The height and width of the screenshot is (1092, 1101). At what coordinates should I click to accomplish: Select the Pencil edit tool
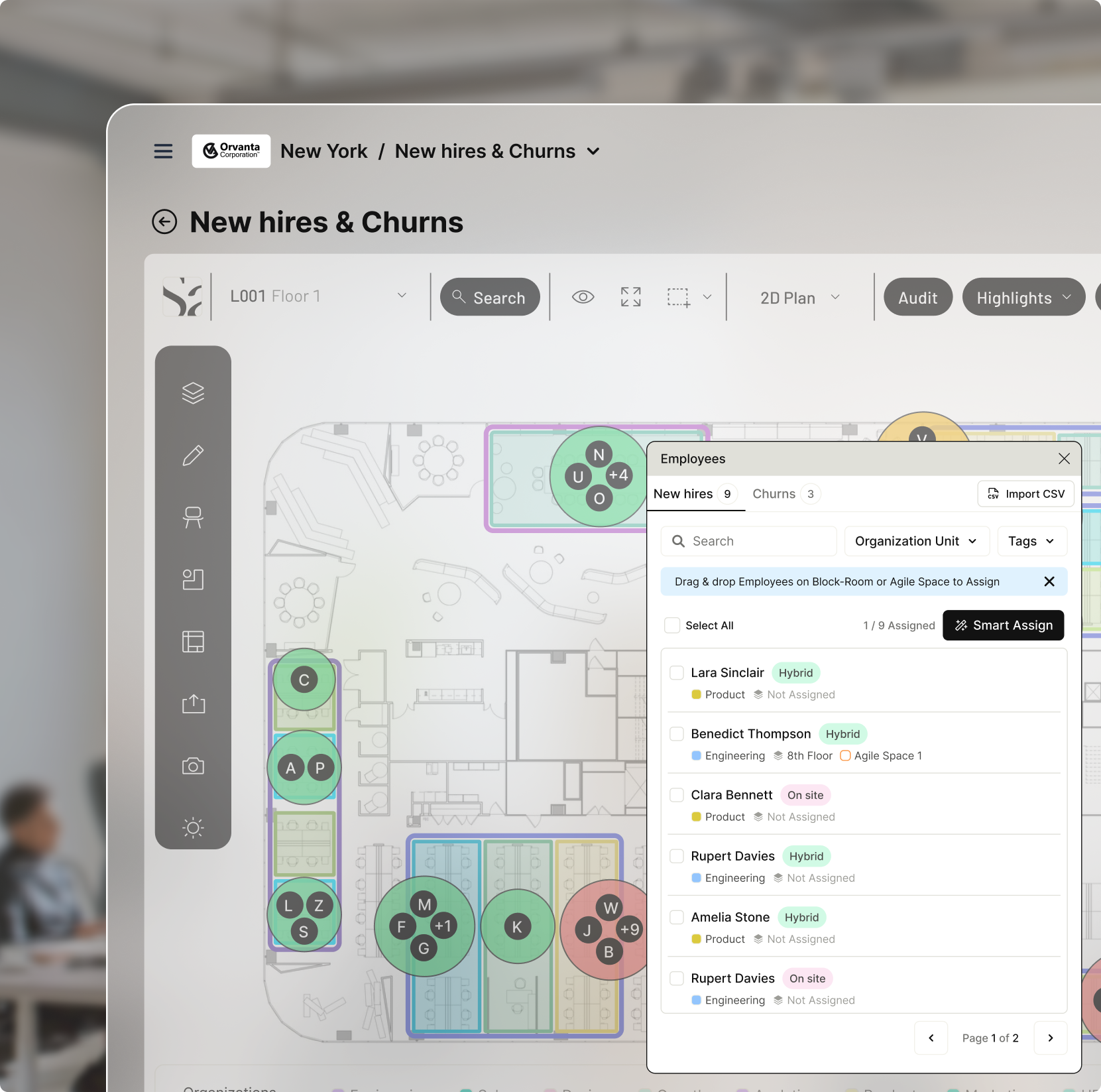193,455
